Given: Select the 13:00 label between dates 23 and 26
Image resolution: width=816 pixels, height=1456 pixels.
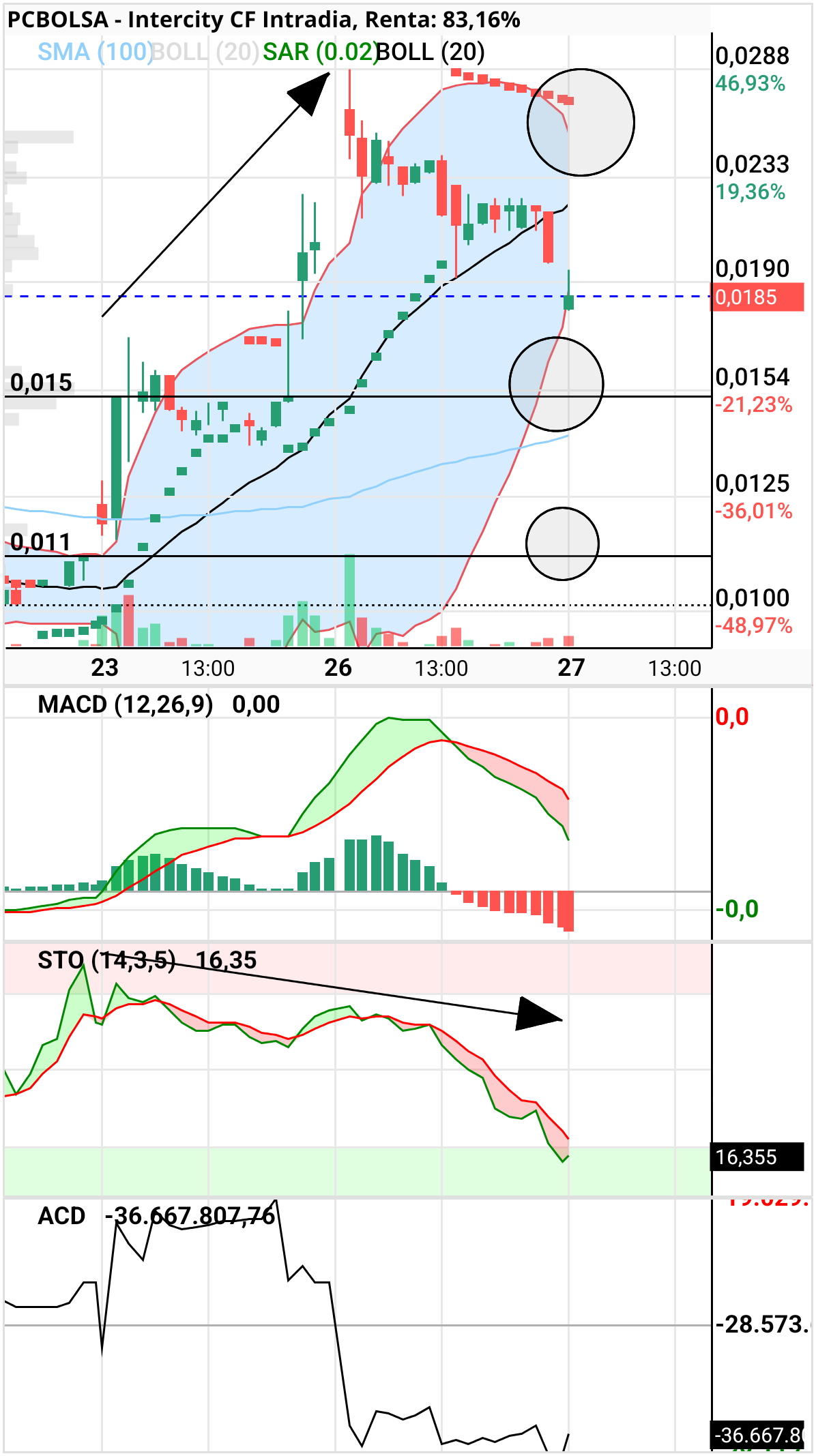Looking at the screenshot, I should click(208, 668).
